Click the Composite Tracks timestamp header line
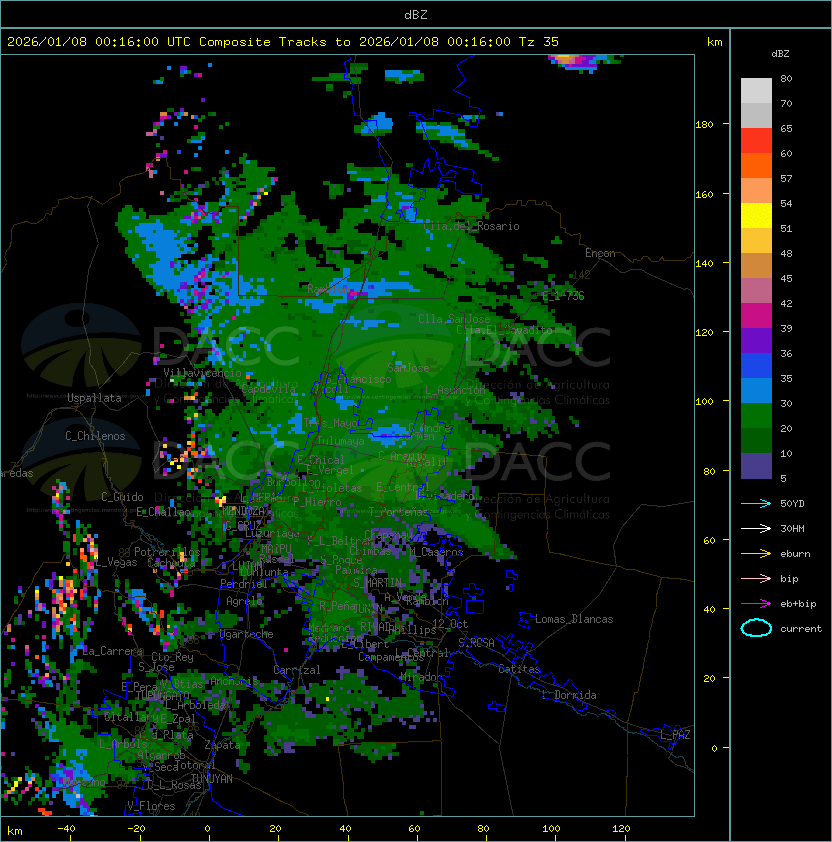The height and width of the screenshot is (842, 832). pyautogui.click(x=283, y=42)
